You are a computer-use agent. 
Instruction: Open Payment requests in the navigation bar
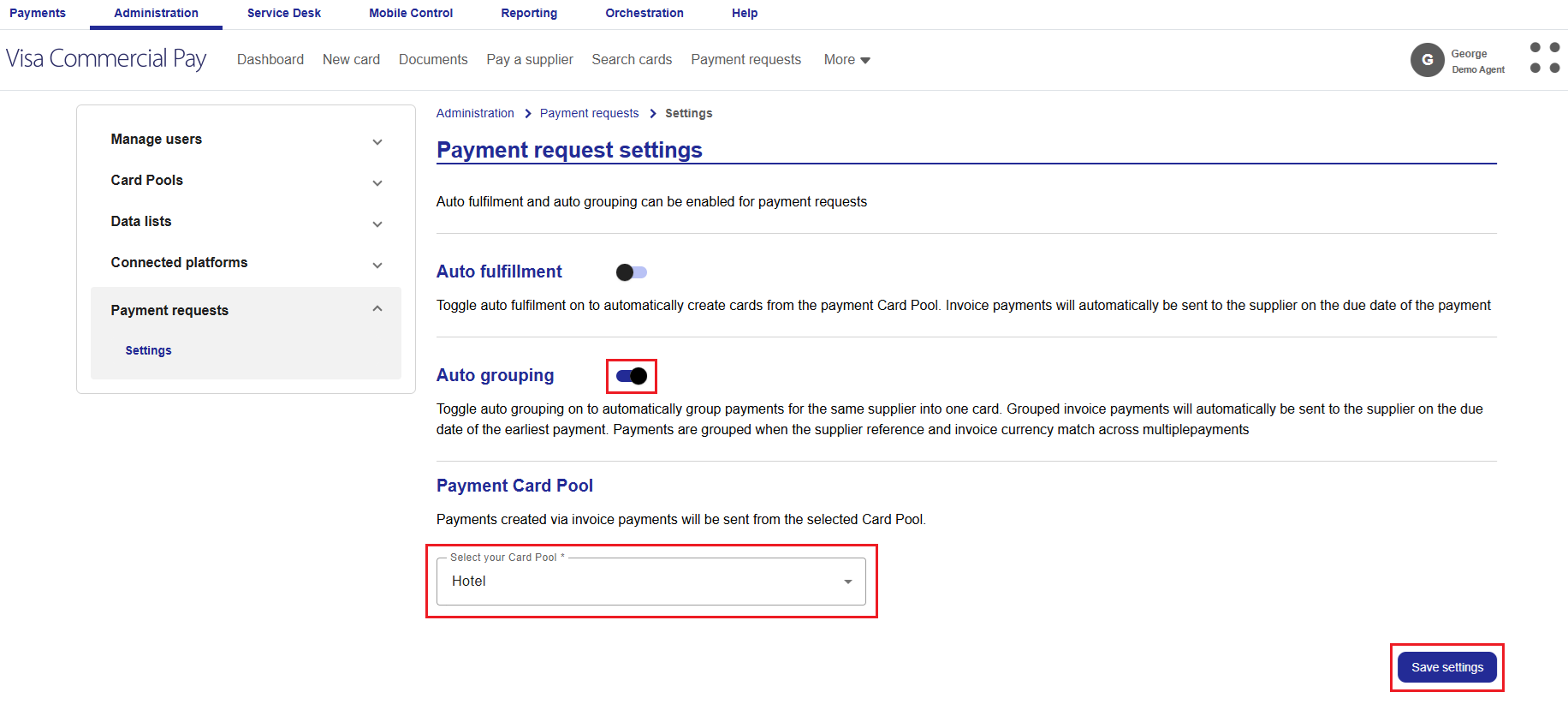point(746,60)
